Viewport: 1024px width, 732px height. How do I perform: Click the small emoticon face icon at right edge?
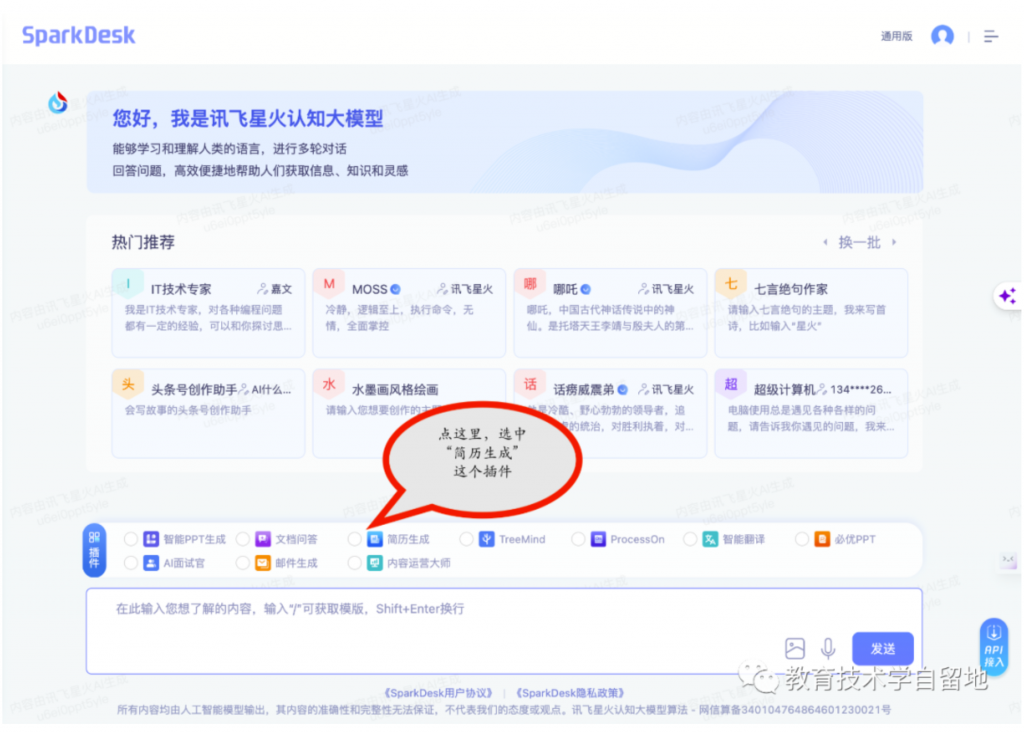point(1008,560)
